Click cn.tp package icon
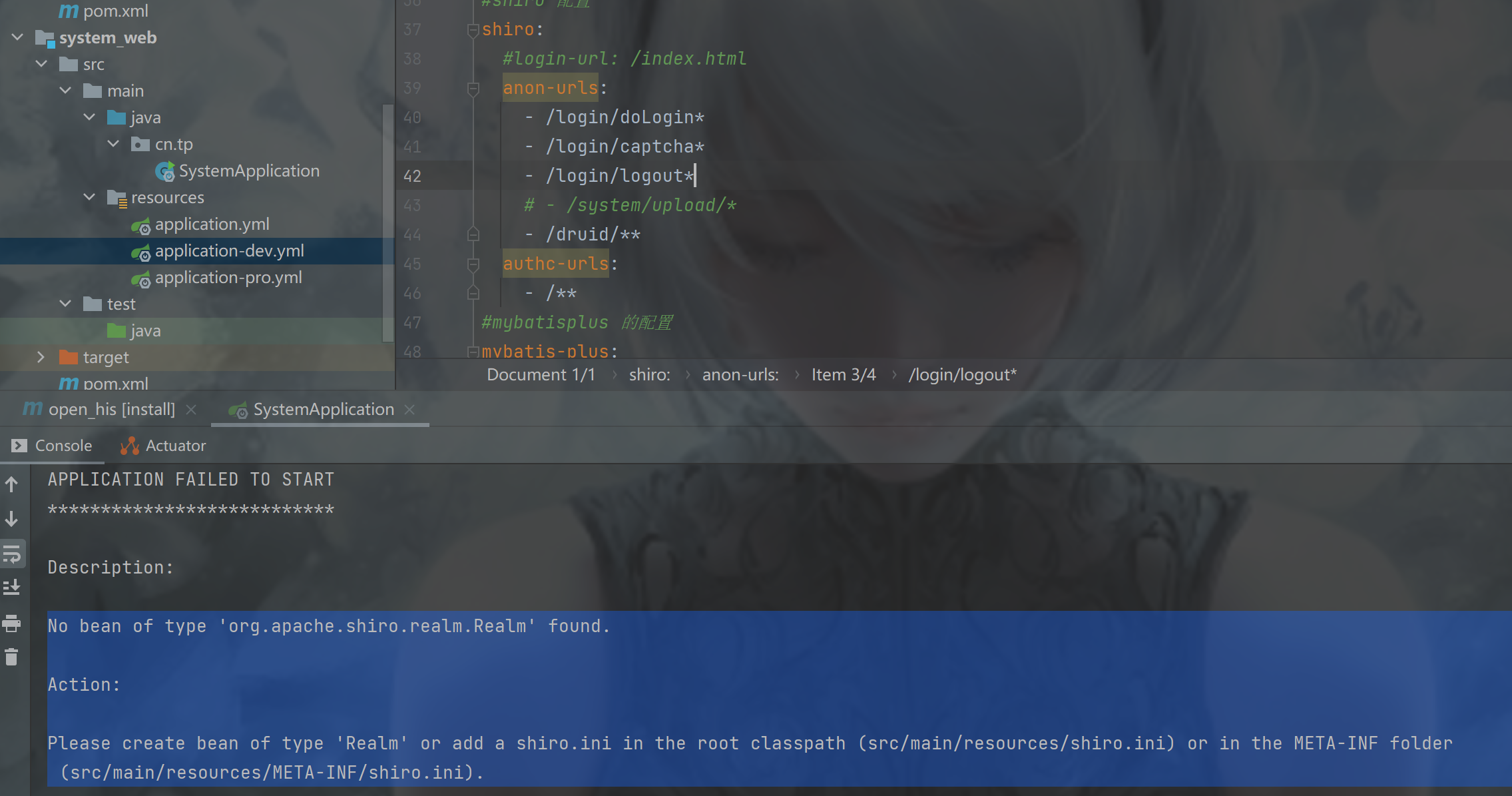 click(x=140, y=145)
